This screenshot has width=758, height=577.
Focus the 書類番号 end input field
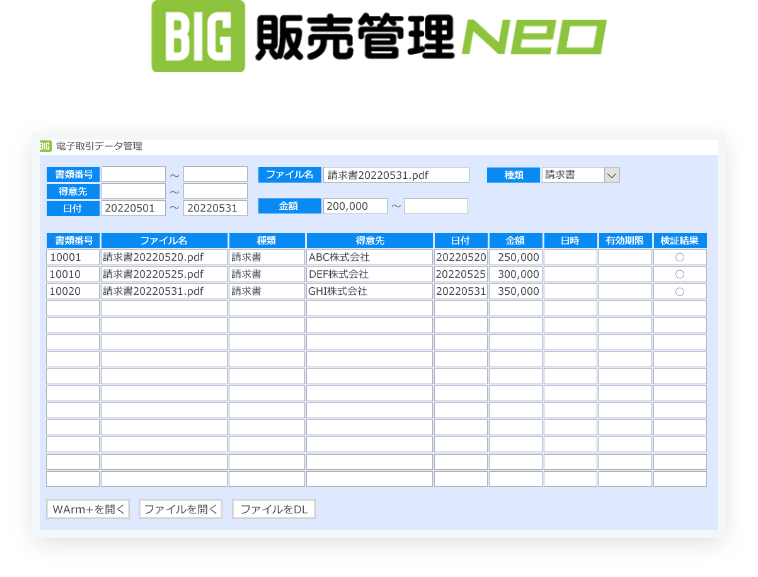click(x=216, y=174)
